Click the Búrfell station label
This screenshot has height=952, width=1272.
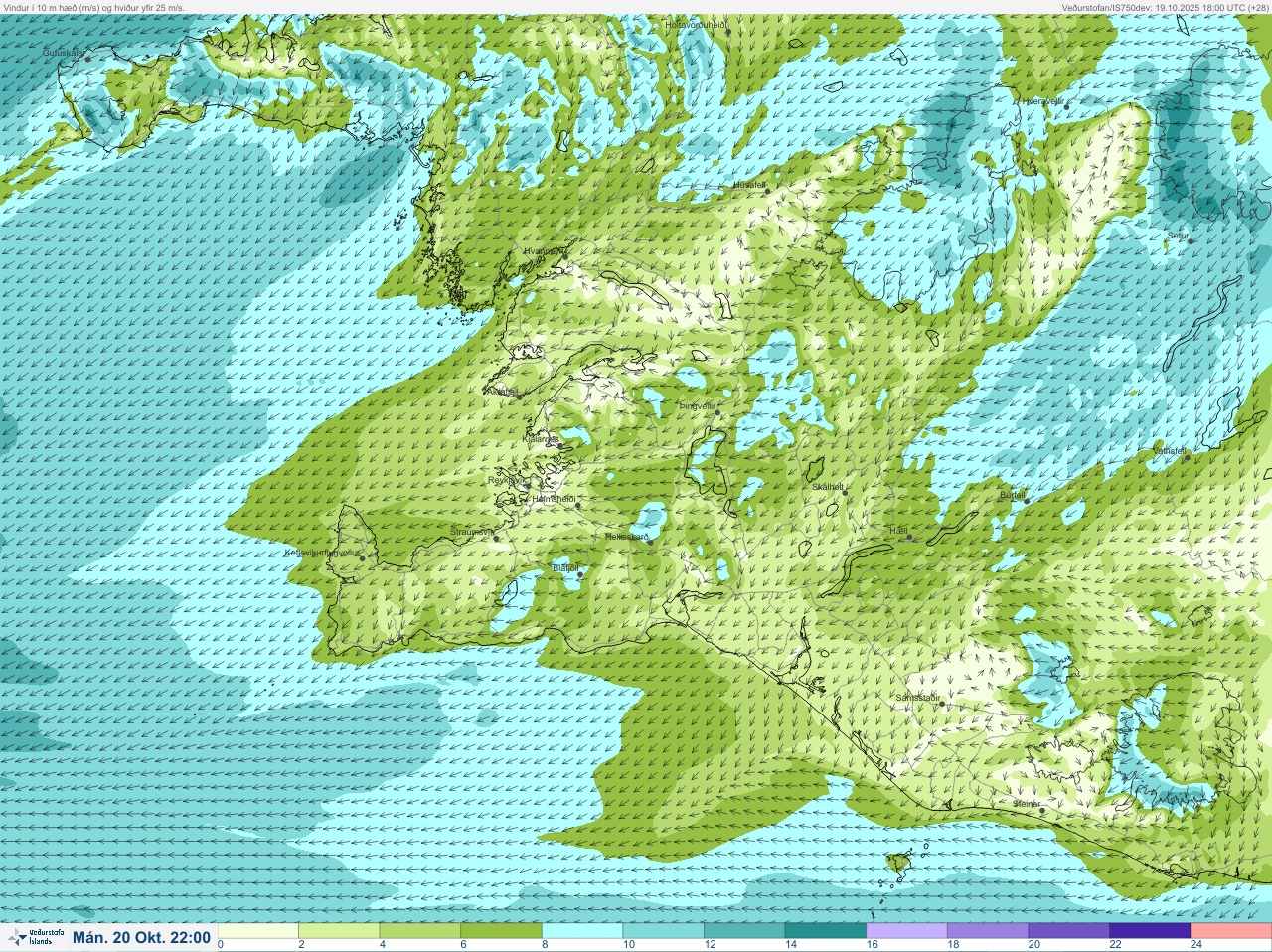(1012, 494)
